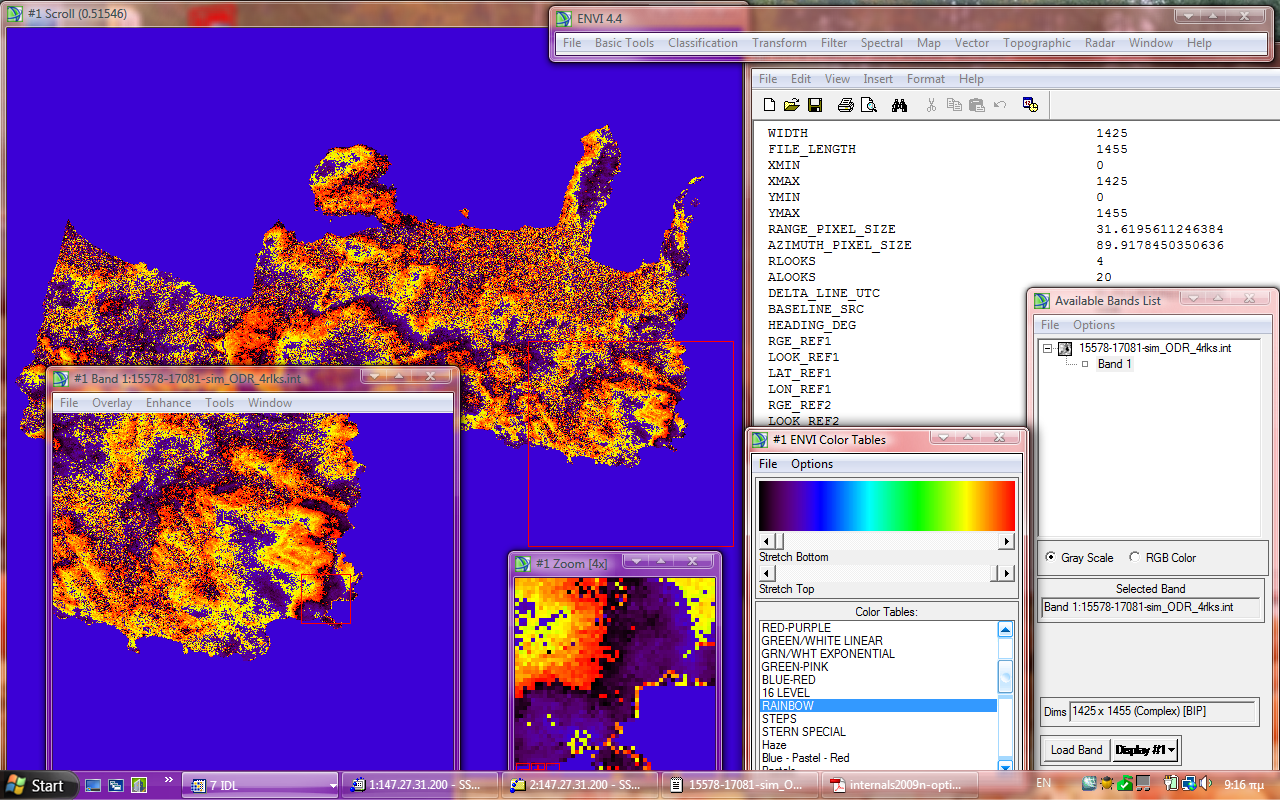
Task: Open the Format menu in WordPad
Action: pyautogui.click(x=926, y=79)
